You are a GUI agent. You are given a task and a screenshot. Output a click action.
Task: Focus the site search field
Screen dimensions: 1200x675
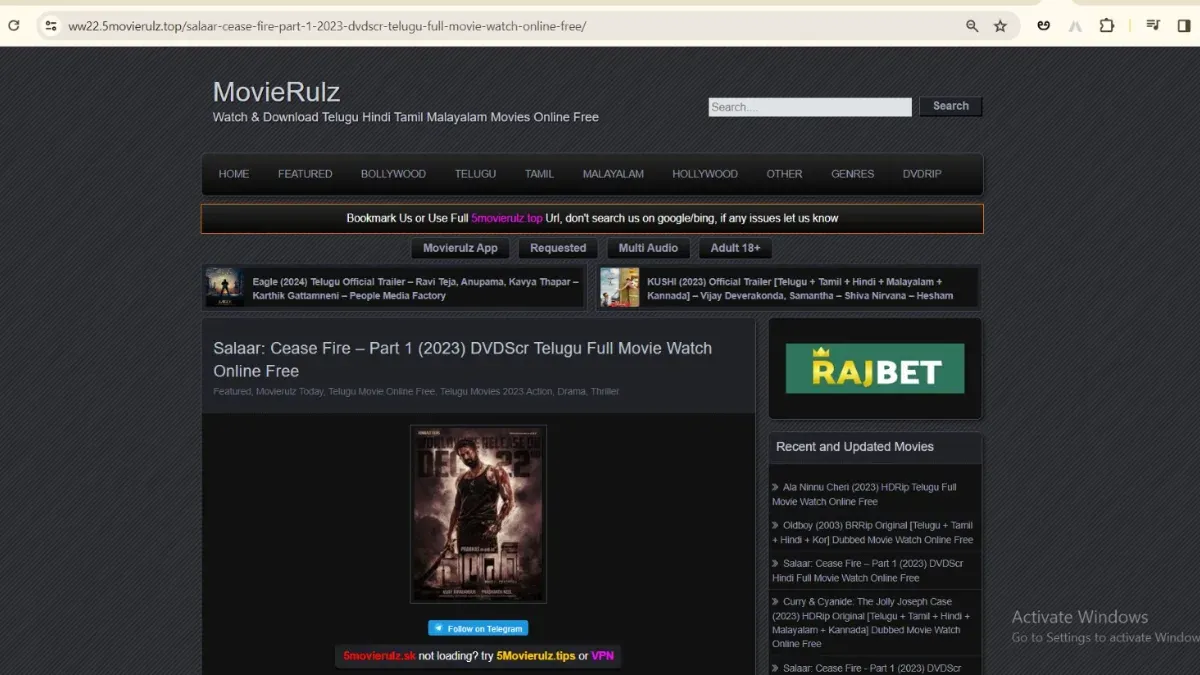click(810, 107)
